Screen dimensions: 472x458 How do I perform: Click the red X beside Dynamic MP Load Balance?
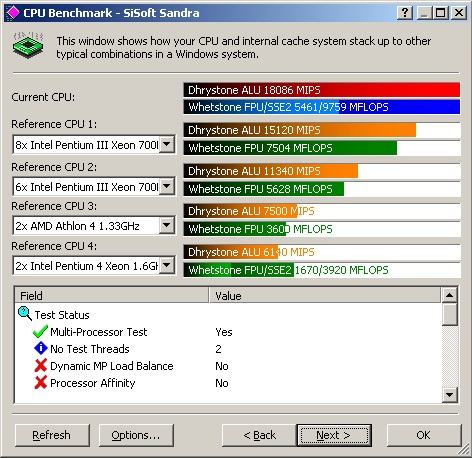tap(41, 366)
